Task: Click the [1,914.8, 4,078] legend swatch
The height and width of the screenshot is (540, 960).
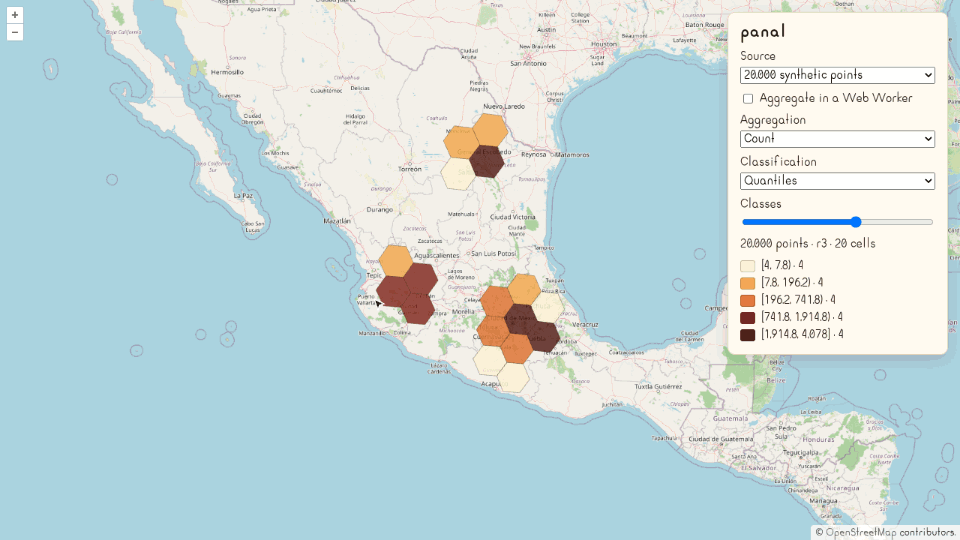Action: click(748, 335)
